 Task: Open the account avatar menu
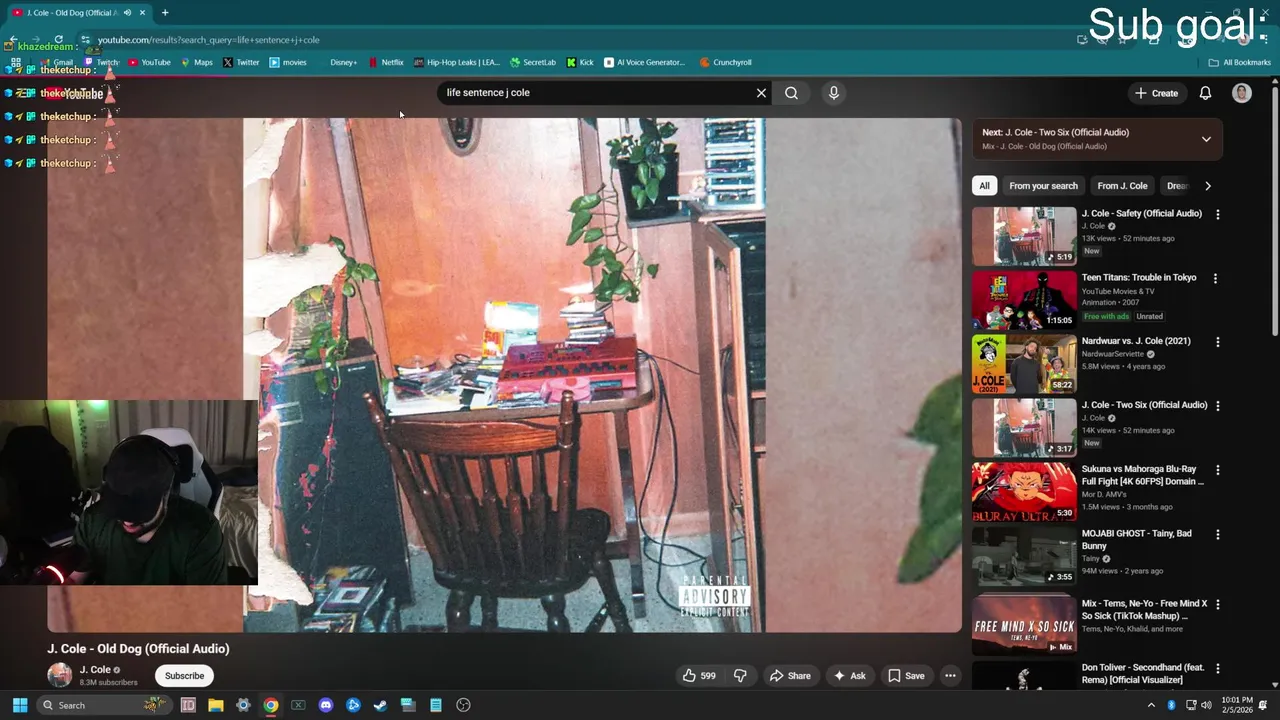tap(1242, 93)
